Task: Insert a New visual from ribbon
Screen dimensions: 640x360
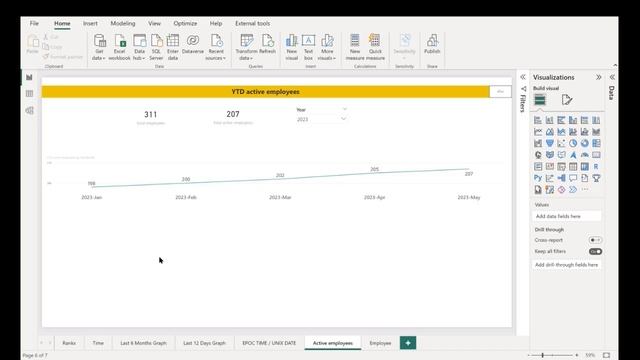Action: coord(291,47)
